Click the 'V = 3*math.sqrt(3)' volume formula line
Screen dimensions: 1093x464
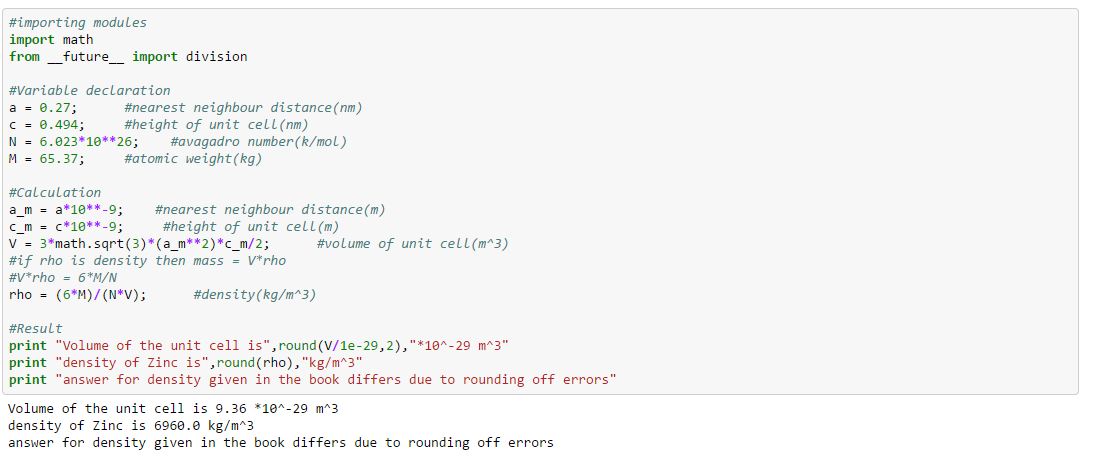coord(139,244)
